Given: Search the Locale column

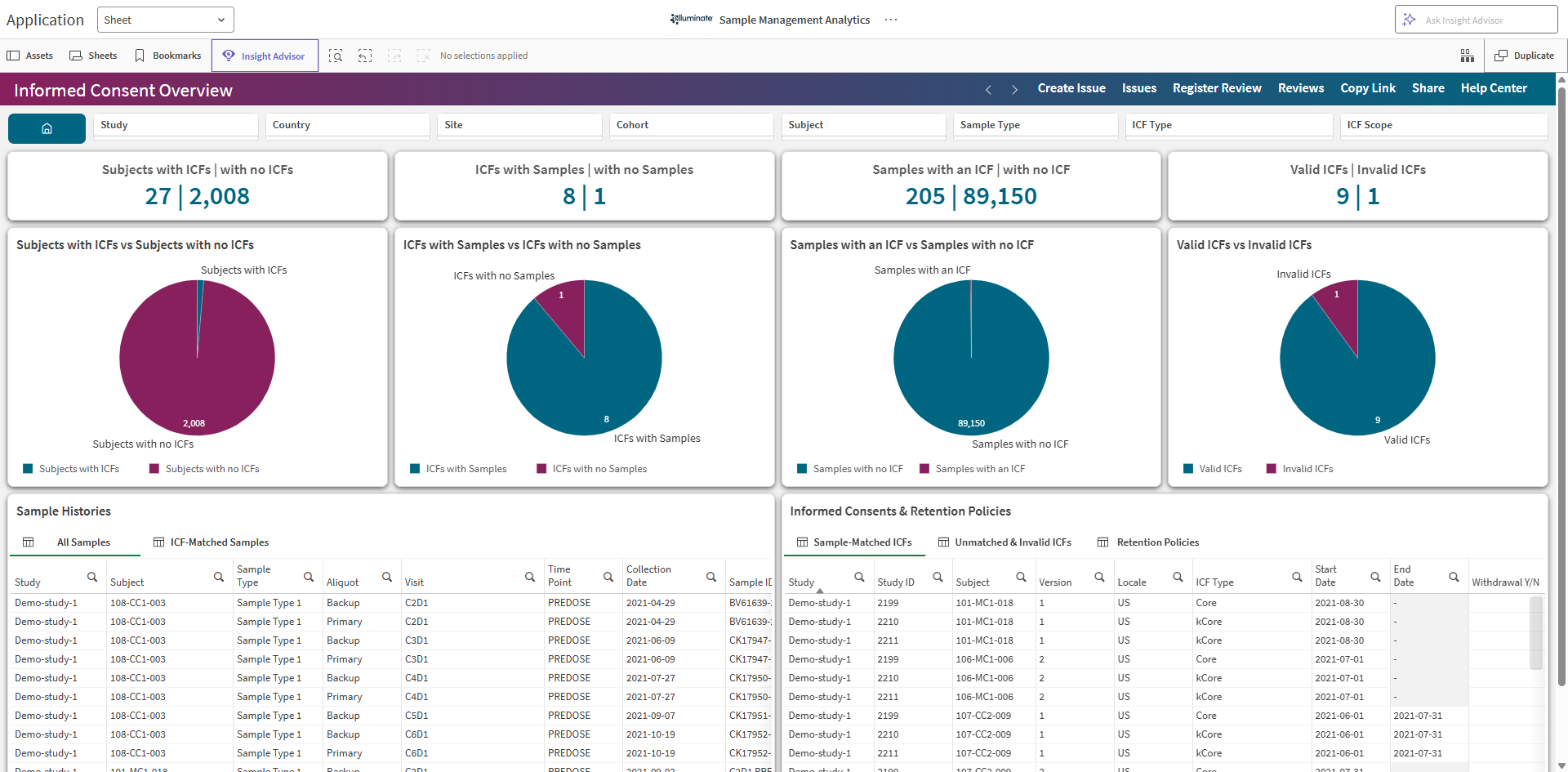Looking at the screenshot, I should coord(1178,577).
